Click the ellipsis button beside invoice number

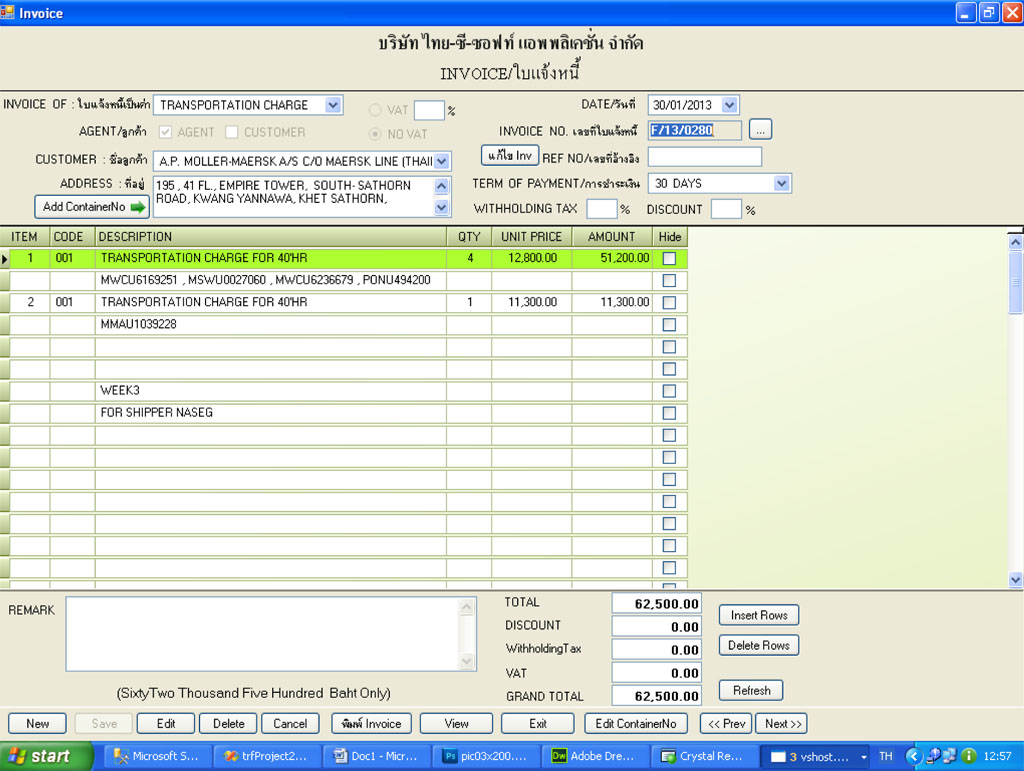(761, 130)
